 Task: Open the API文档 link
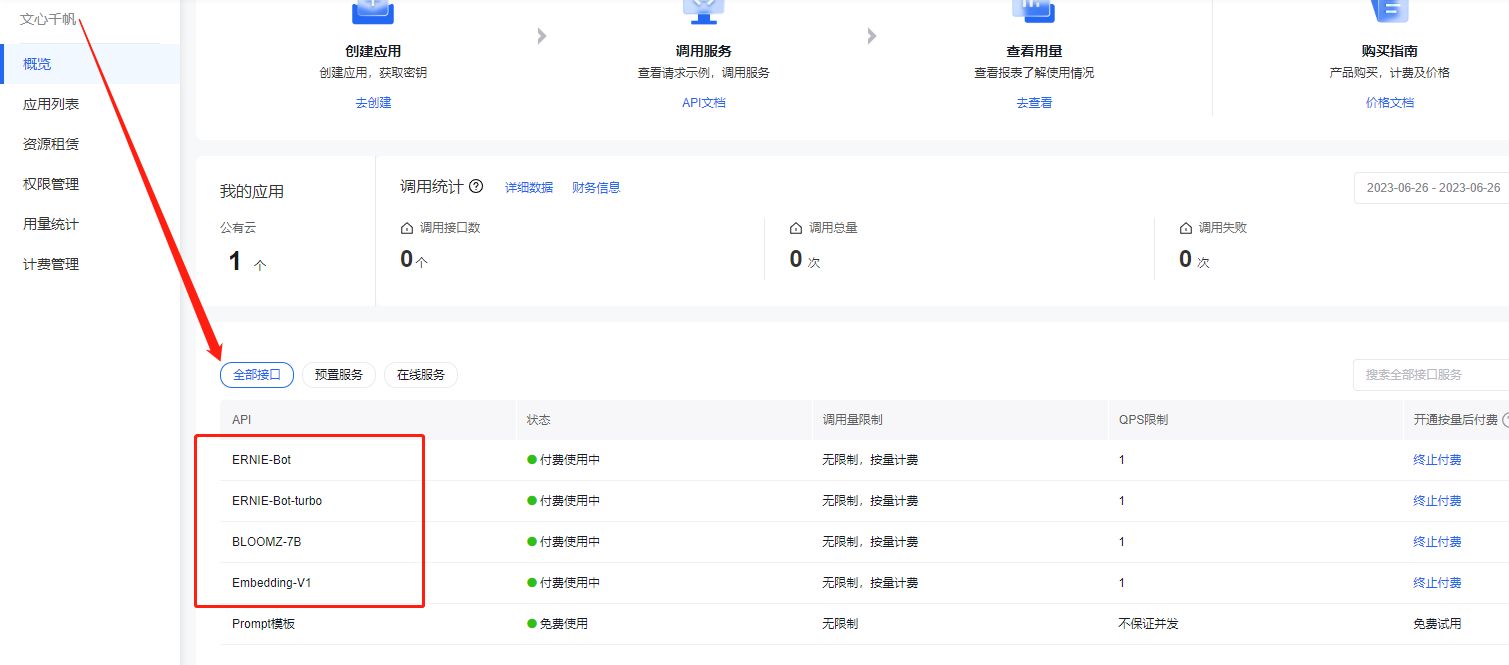(x=703, y=102)
